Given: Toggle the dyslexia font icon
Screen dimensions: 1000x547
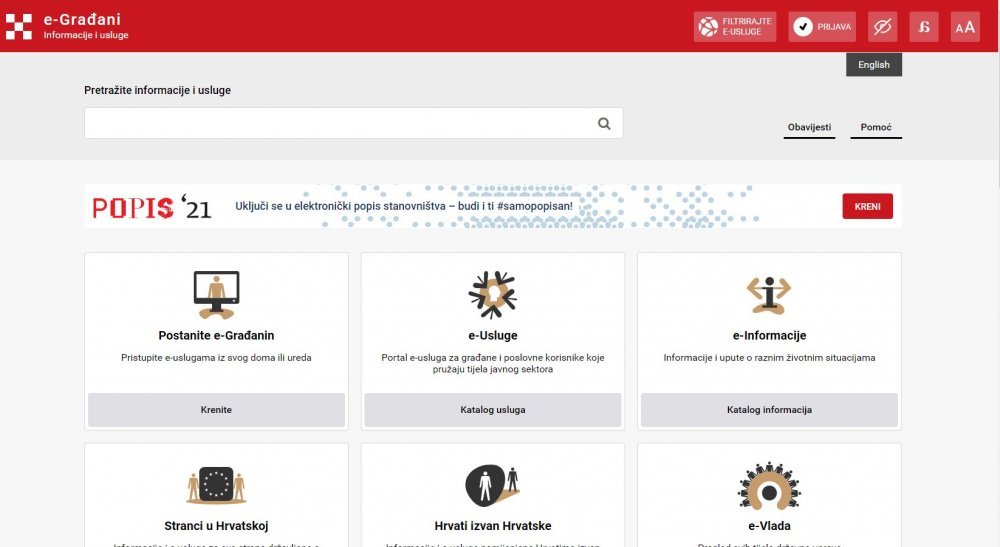Looking at the screenshot, I should tap(923, 27).
